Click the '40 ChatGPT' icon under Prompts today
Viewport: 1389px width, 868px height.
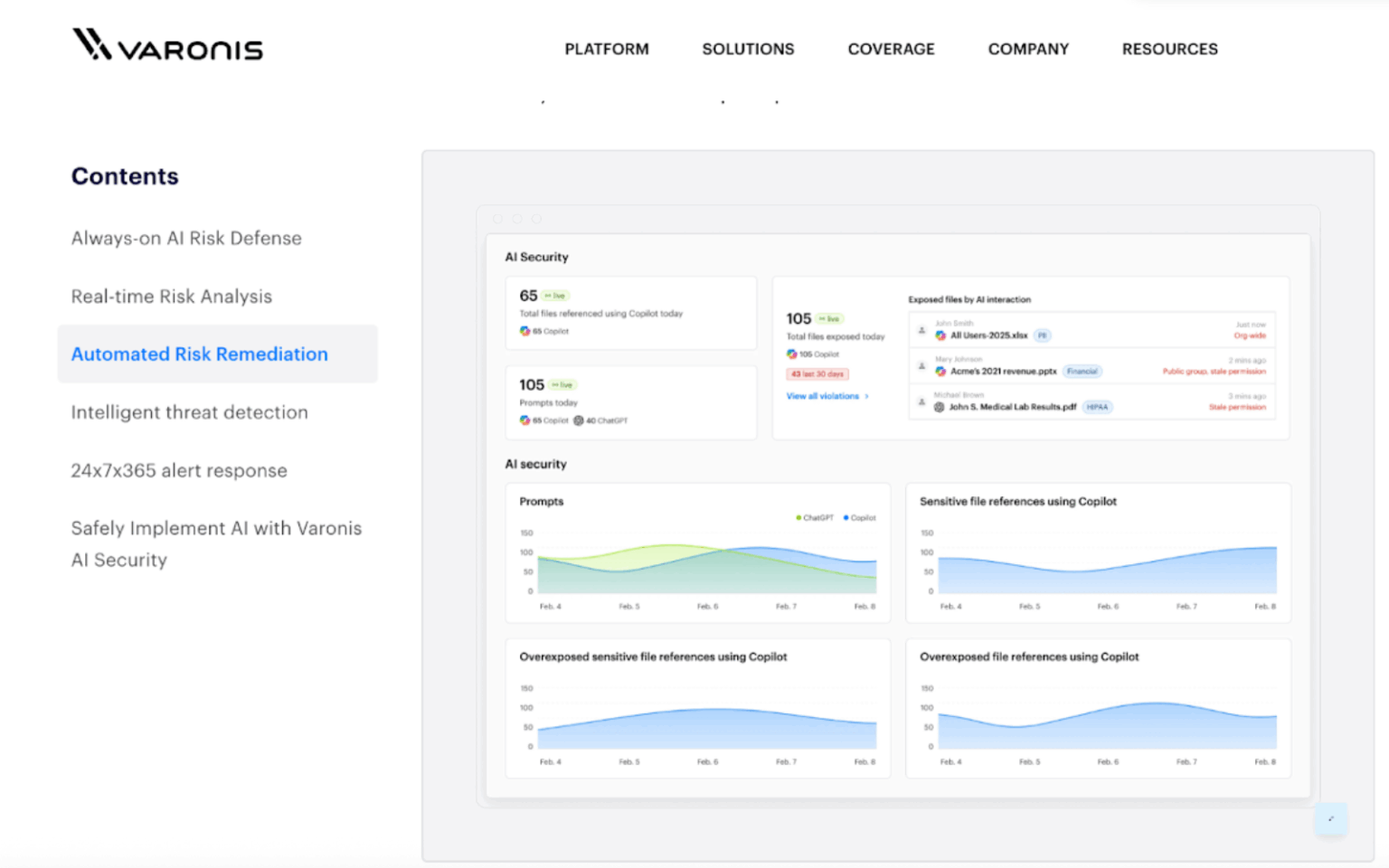point(579,420)
